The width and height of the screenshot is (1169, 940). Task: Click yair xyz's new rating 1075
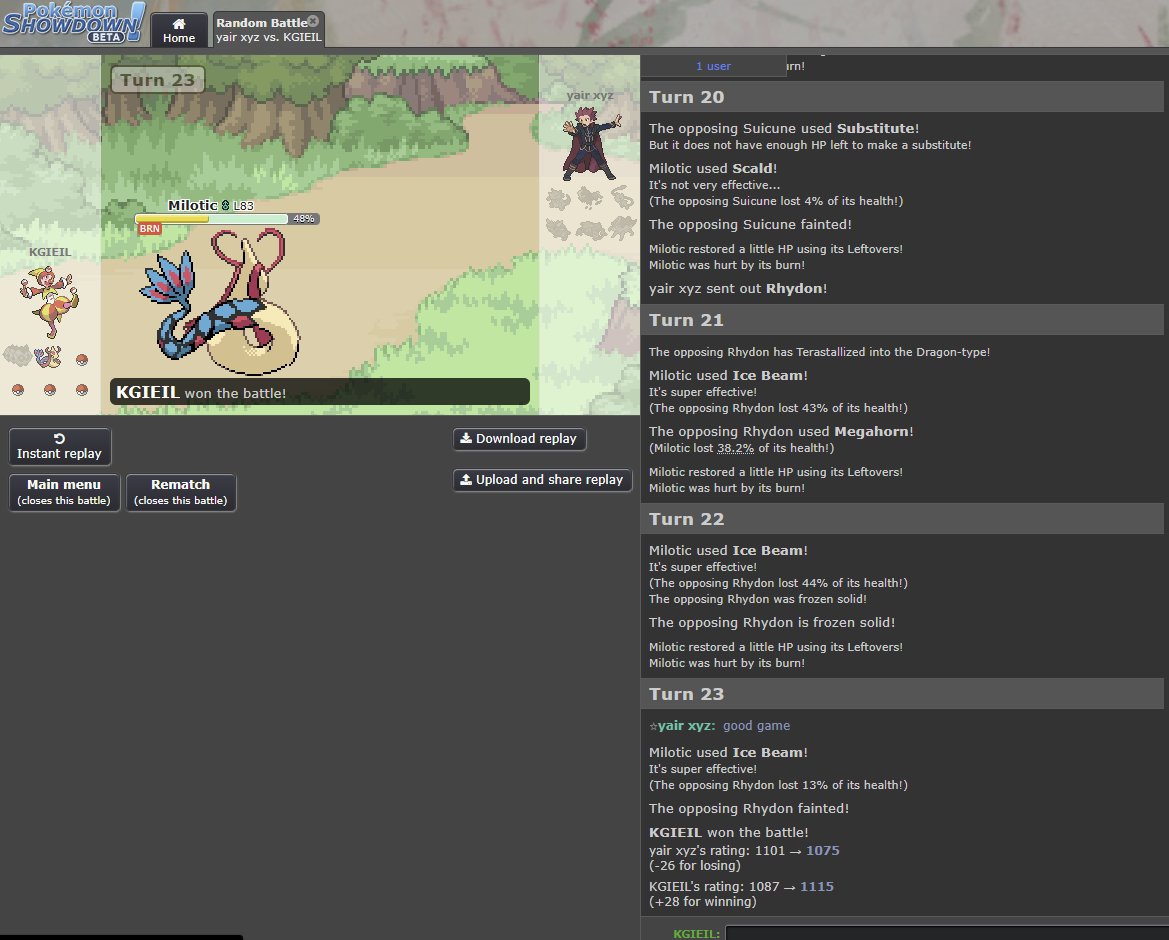[x=822, y=851]
